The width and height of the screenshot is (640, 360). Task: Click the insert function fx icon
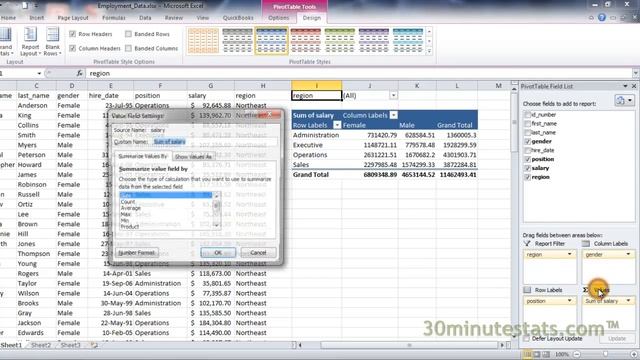(80, 73)
